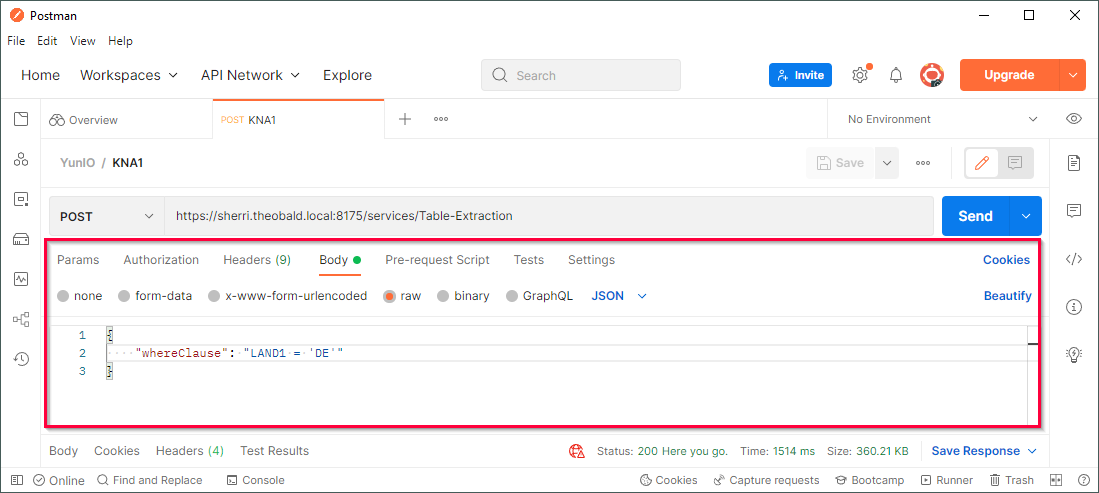Image resolution: width=1099 pixels, height=493 pixels.
Task: Expand the Save options arrow
Action: pos(887,163)
